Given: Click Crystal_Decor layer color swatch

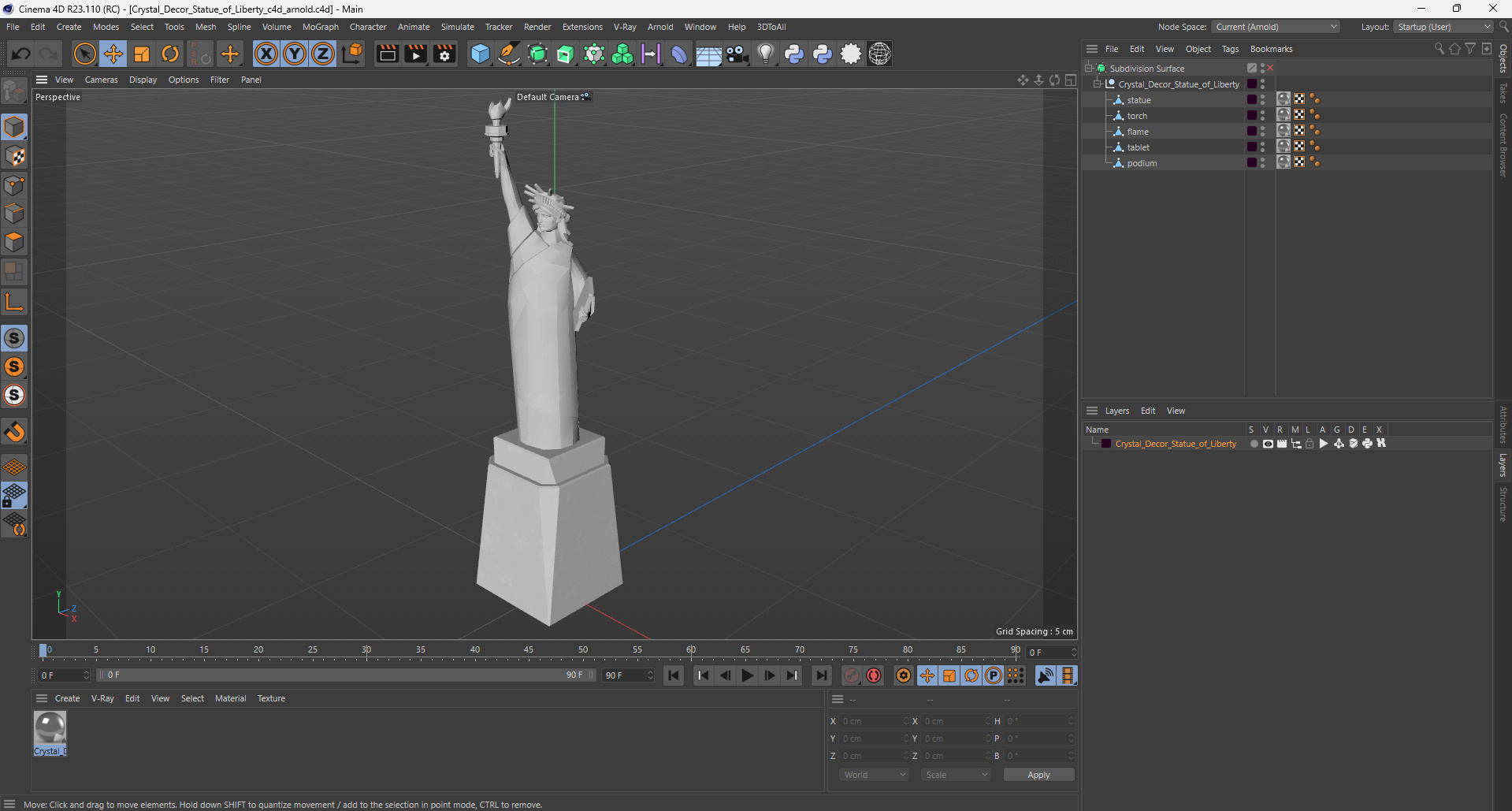Looking at the screenshot, I should (x=1106, y=444).
